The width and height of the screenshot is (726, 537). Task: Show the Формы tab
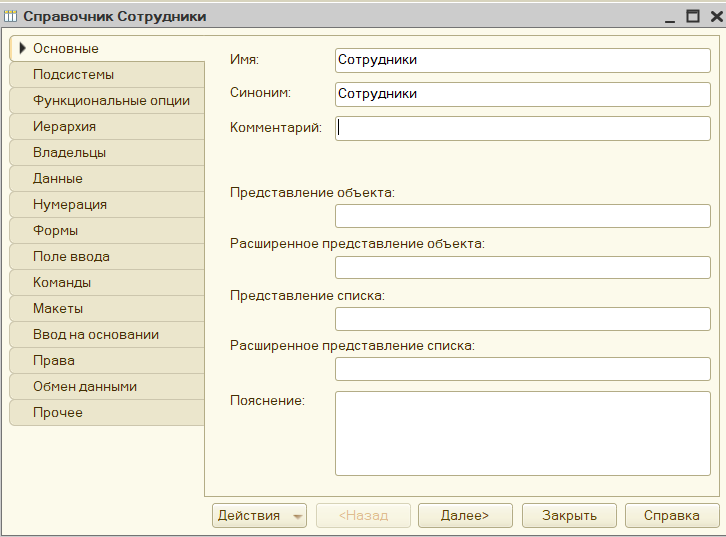coord(107,230)
